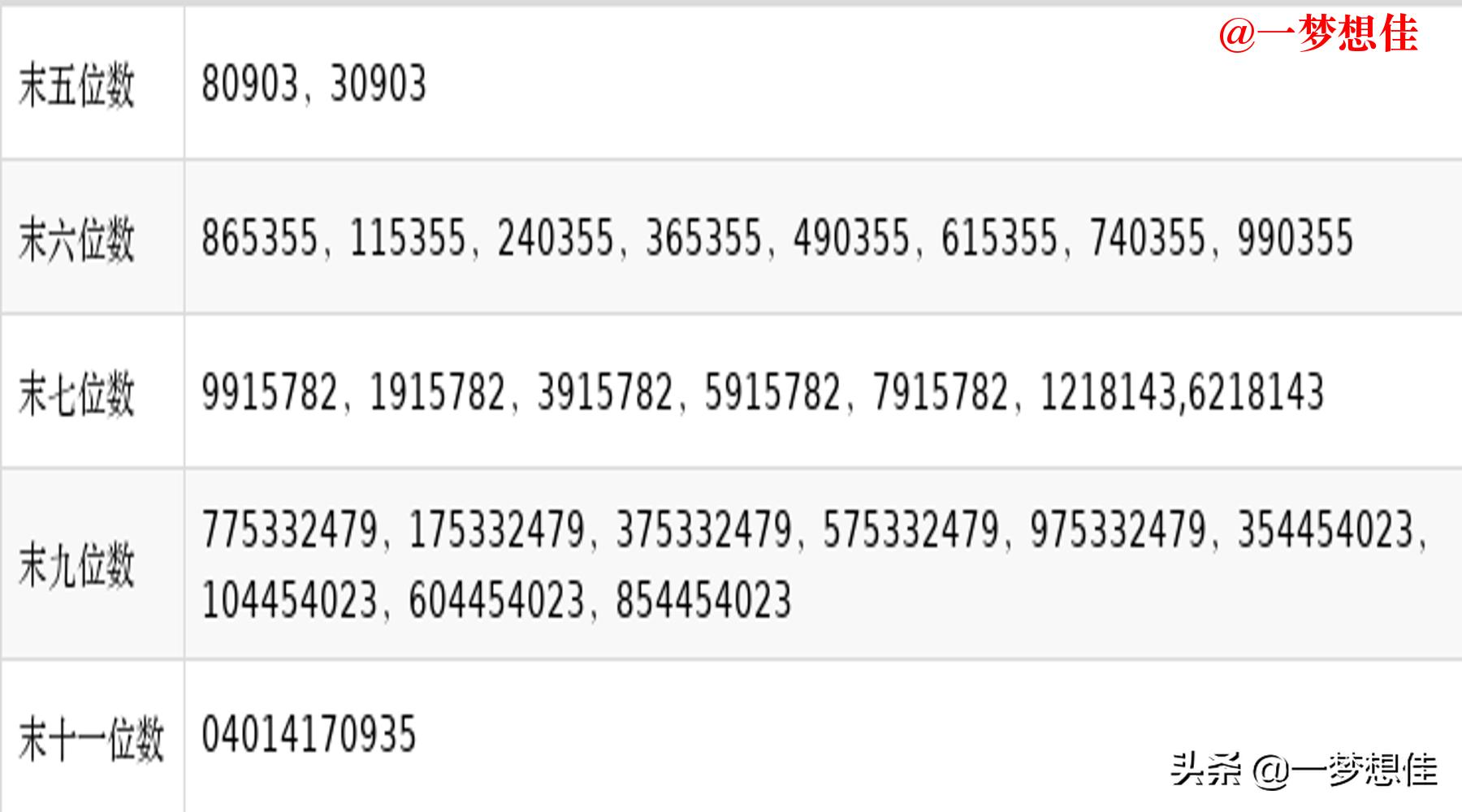Click the 末七位数 row label
The image size is (1462, 812).
(x=76, y=393)
